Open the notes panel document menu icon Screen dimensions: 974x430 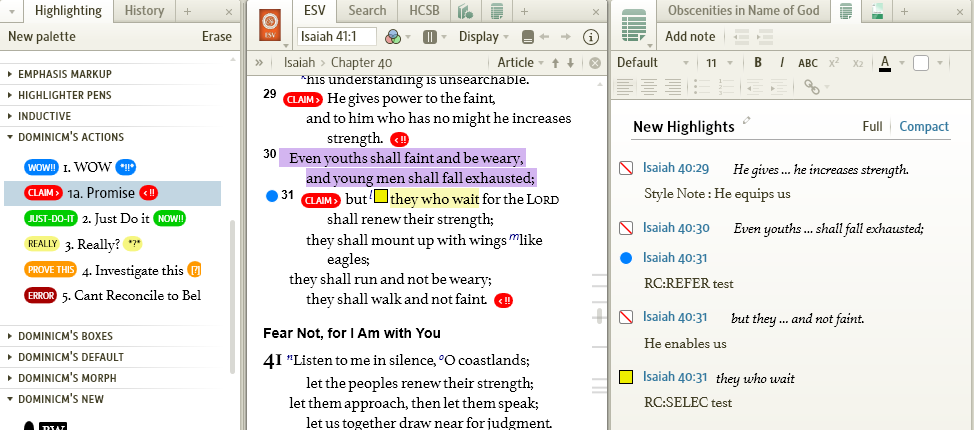pyautogui.click(x=634, y=28)
